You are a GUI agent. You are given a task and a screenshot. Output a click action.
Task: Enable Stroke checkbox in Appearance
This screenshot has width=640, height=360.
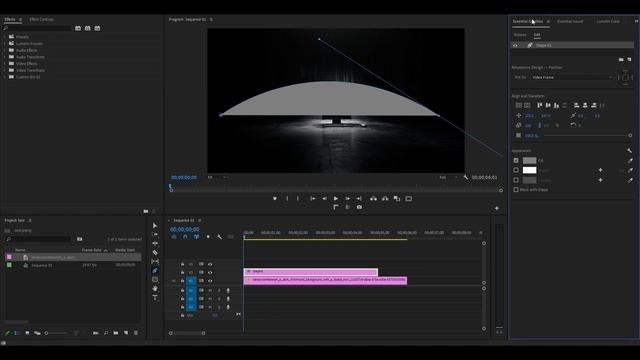pyautogui.click(x=516, y=170)
